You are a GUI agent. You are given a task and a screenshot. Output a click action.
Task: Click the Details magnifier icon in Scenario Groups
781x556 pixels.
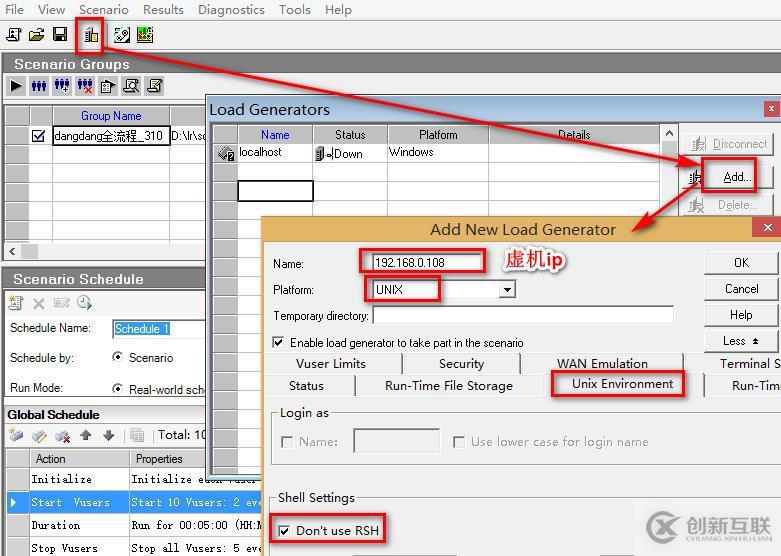click(131, 86)
